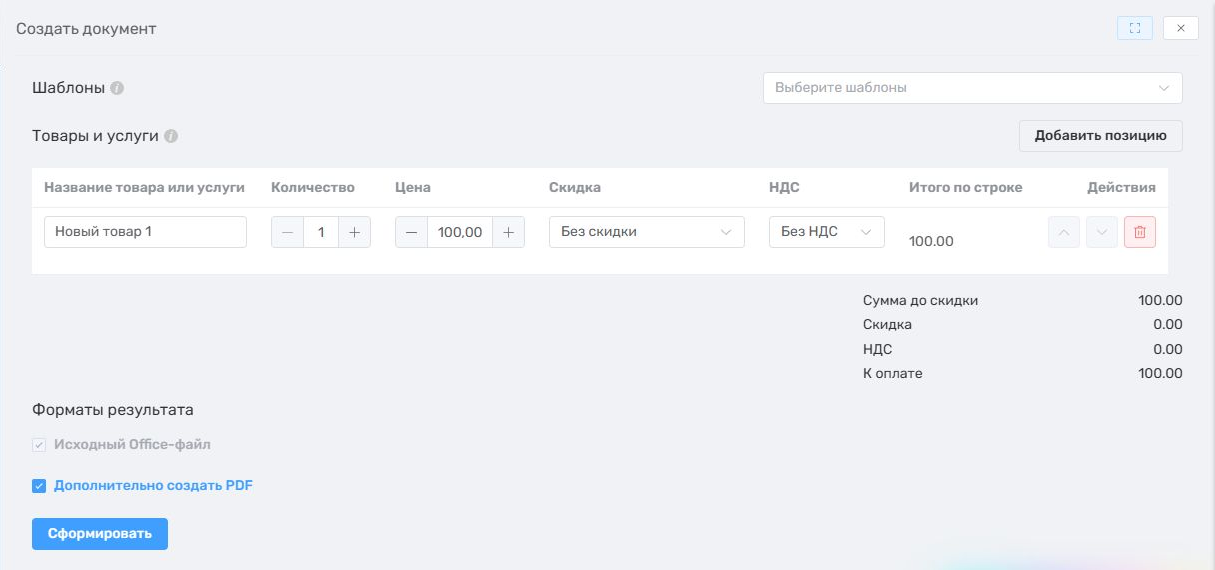Decrease price with the minus button
Viewport: 1215px width, 570px height.
[x=412, y=232]
